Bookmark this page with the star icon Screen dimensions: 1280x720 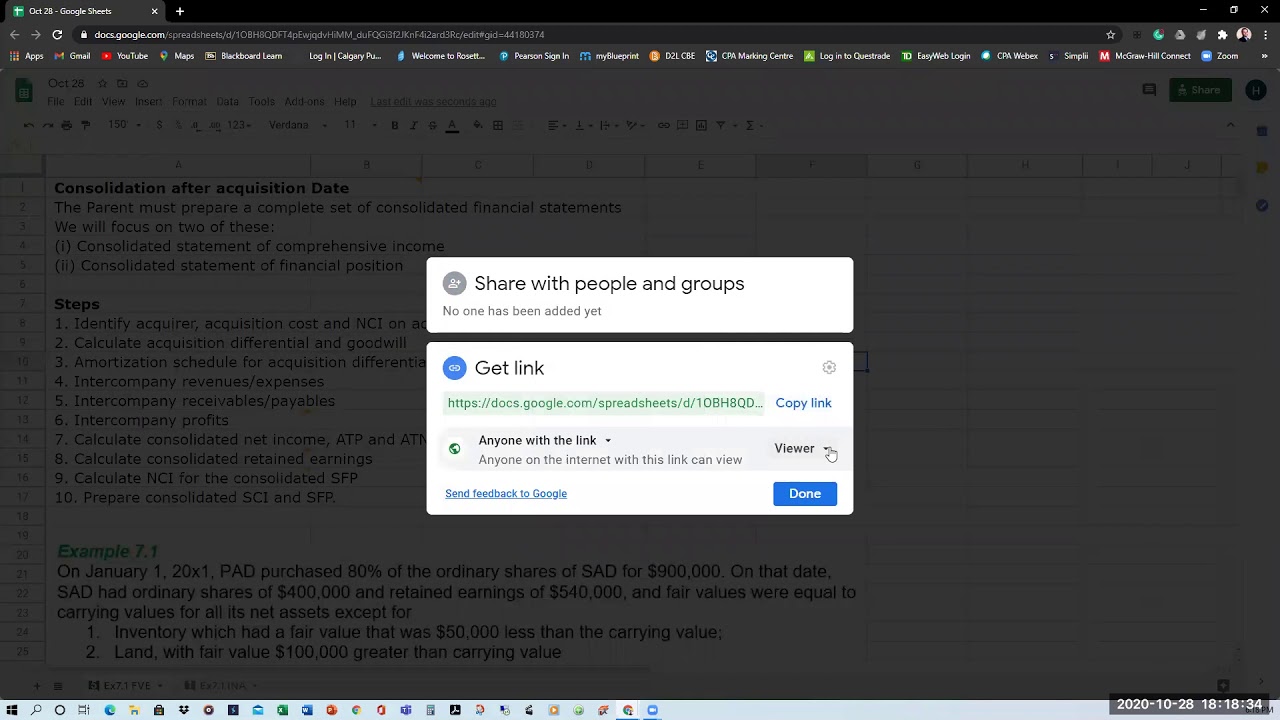coord(1110,35)
